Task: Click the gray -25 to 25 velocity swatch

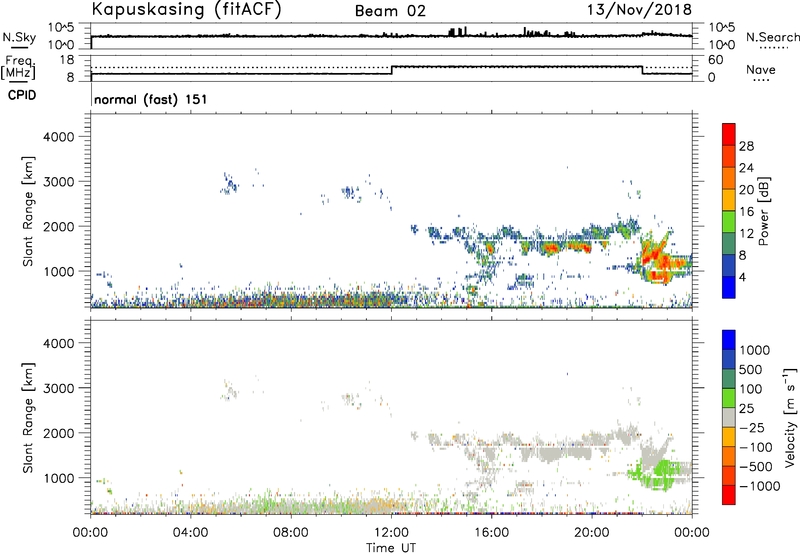Action: pos(729,417)
